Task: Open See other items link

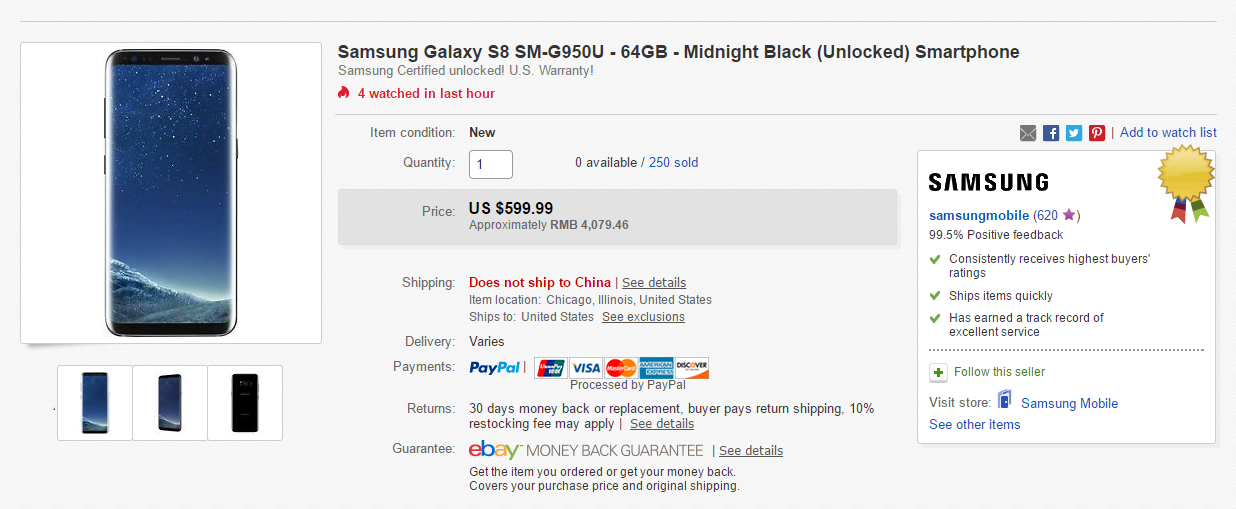Action: pyautogui.click(x=974, y=424)
